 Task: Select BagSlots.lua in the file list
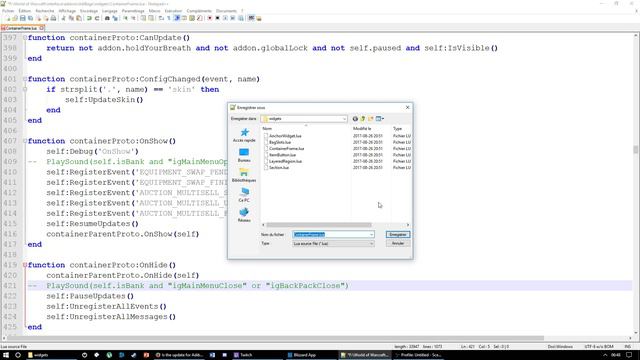pos(280,142)
